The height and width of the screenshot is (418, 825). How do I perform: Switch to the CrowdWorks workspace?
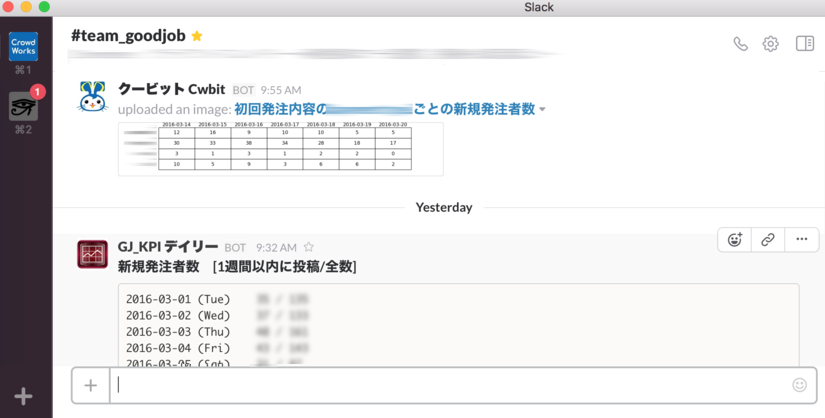pos(23,46)
